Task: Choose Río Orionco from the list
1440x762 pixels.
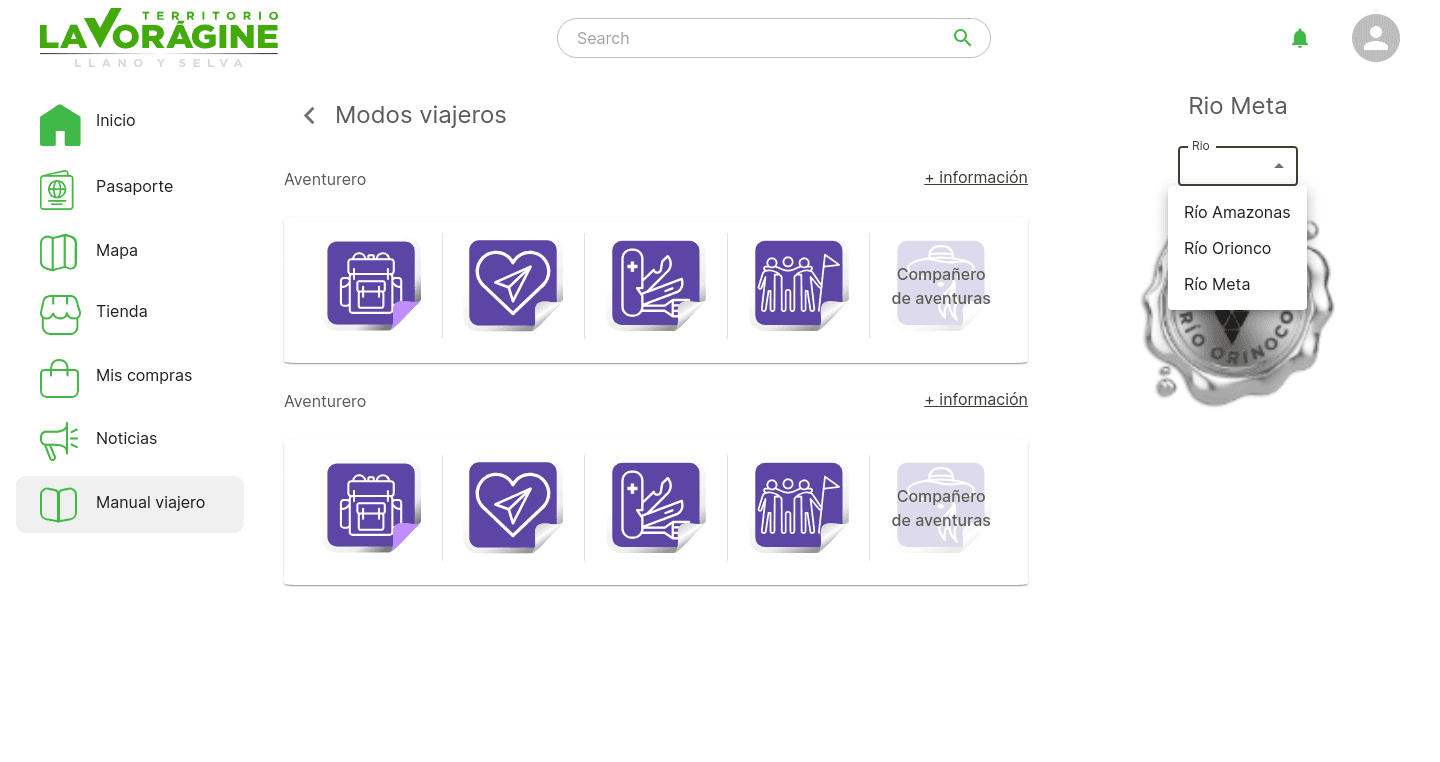Action: (1237, 248)
